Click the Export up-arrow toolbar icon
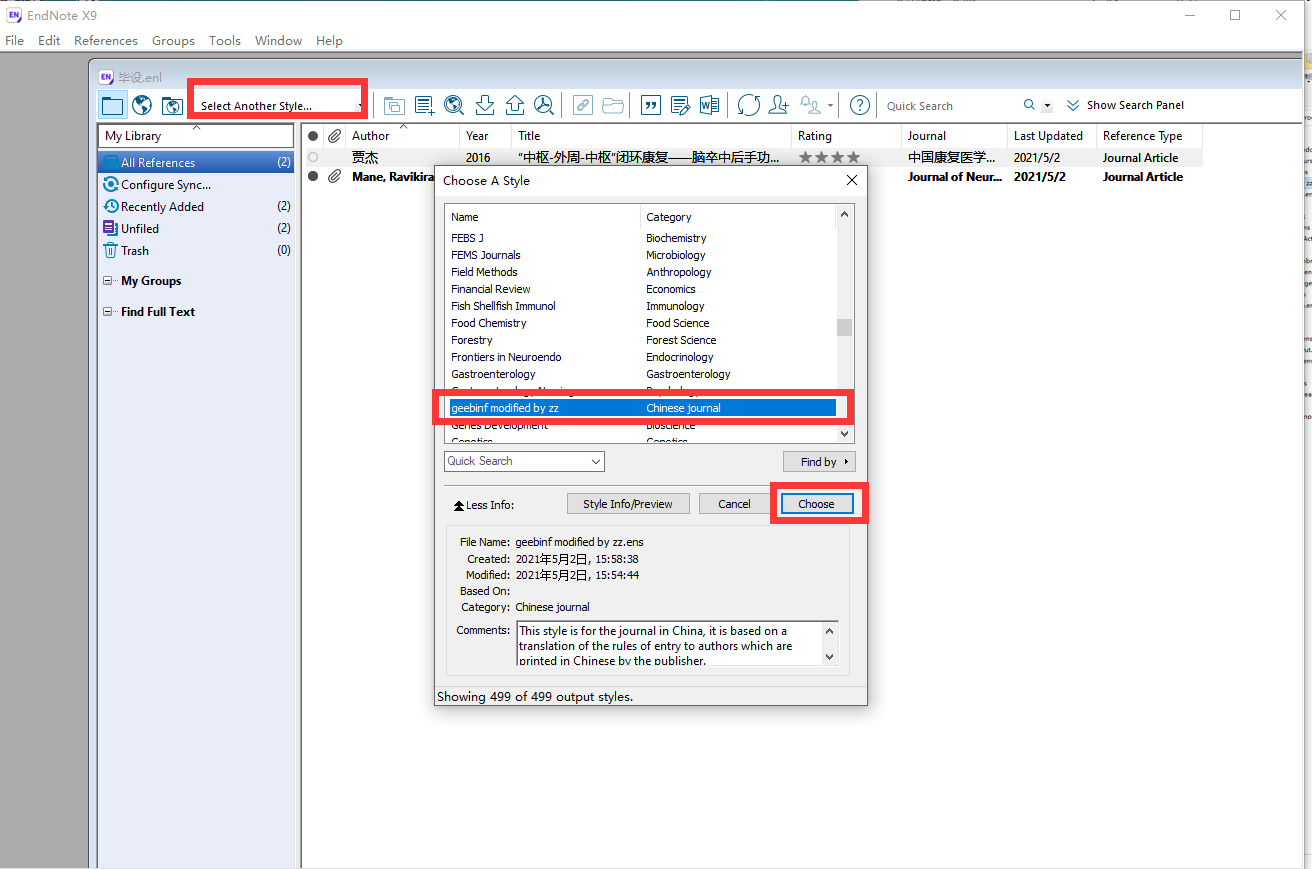This screenshot has height=869, width=1312. click(x=514, y=105)
